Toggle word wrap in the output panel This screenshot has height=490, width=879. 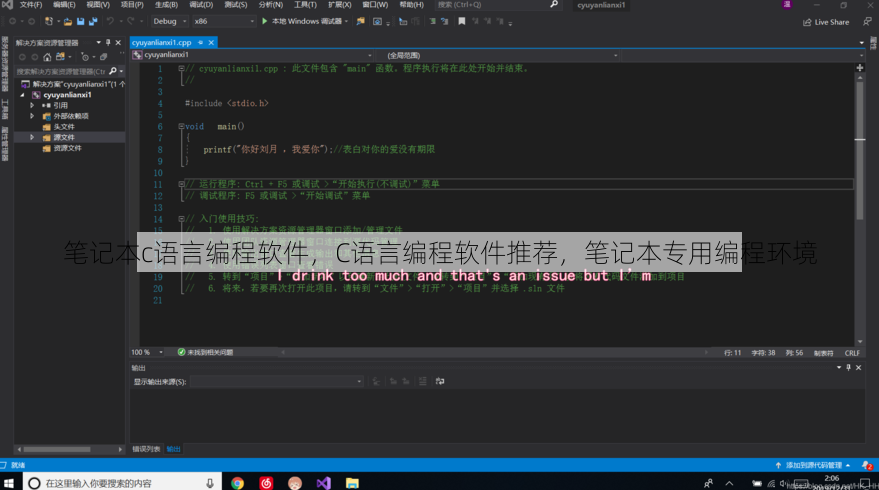[440, 381]
